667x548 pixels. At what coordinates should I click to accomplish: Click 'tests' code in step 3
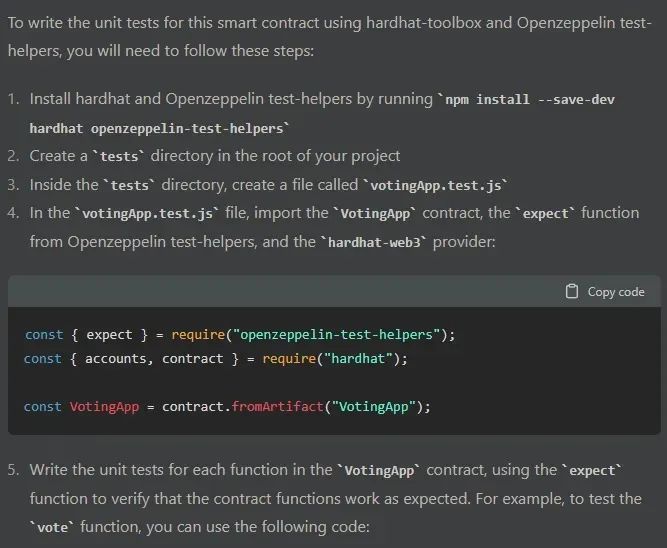[x=130, y=186]
